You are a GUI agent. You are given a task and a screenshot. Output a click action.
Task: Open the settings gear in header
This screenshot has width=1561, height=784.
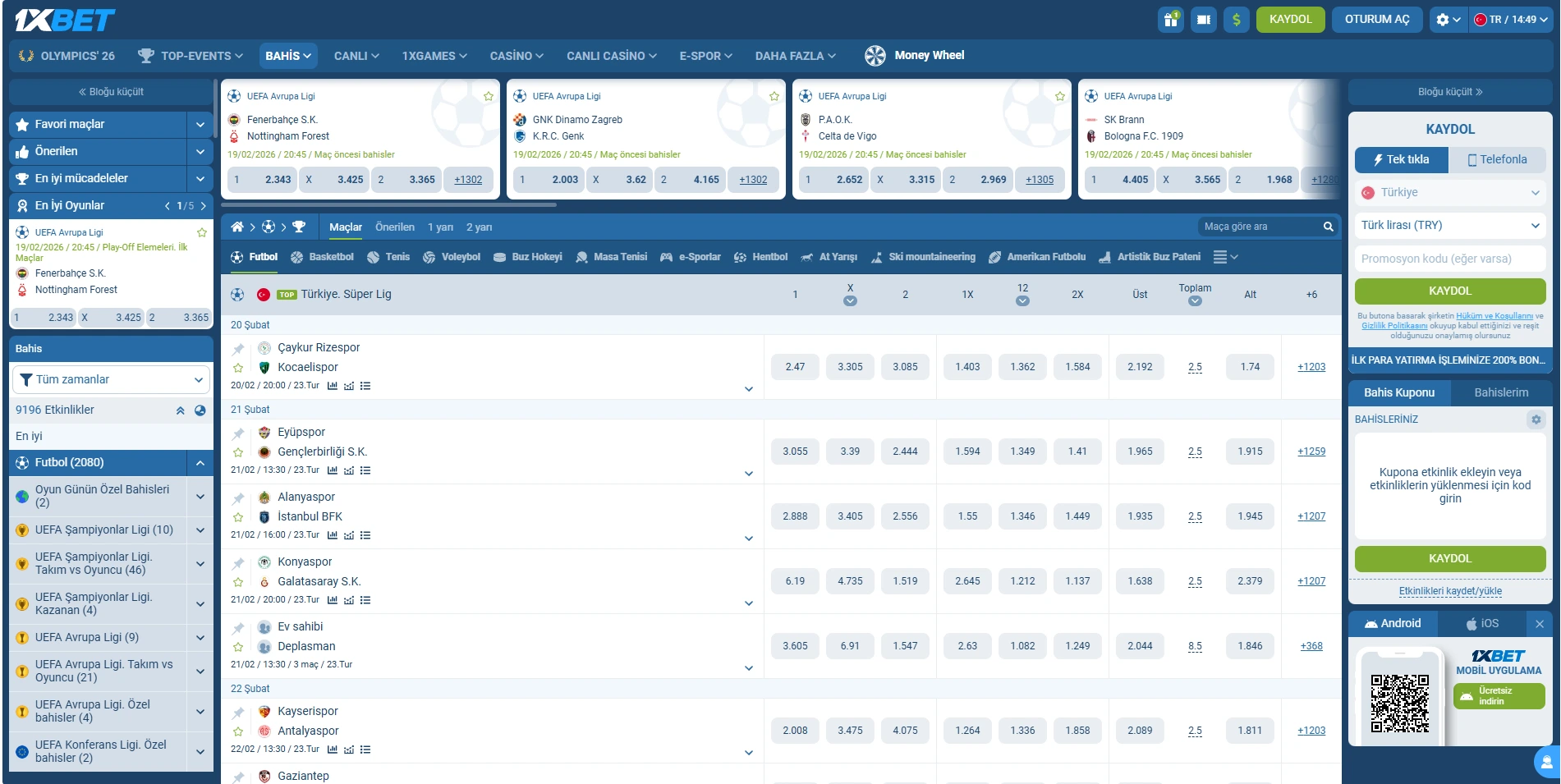pos(1443,20)
